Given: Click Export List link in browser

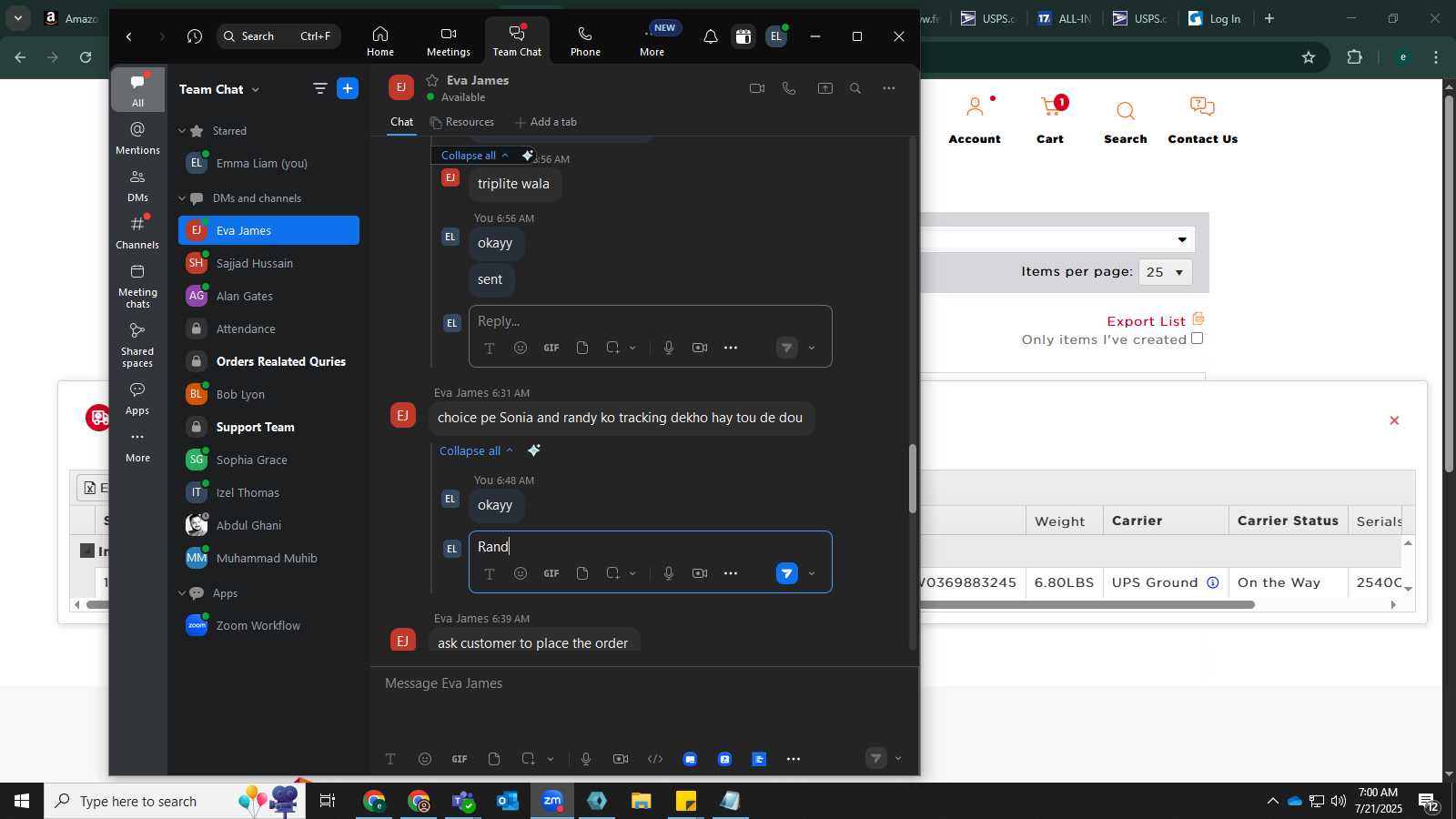Looking at the screenshot, I should click(x=1146, y=321).
